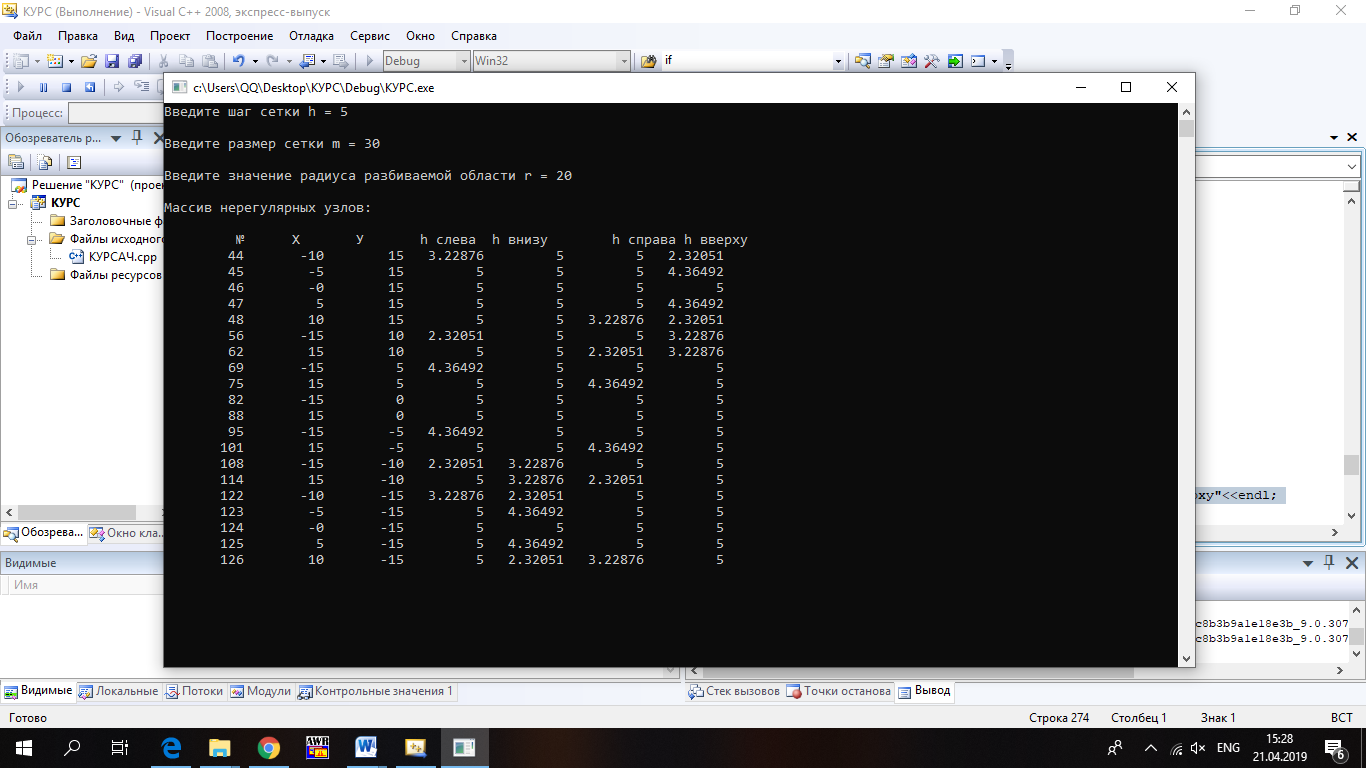Click the ENG language indicator in tray

coord(1229,747)
